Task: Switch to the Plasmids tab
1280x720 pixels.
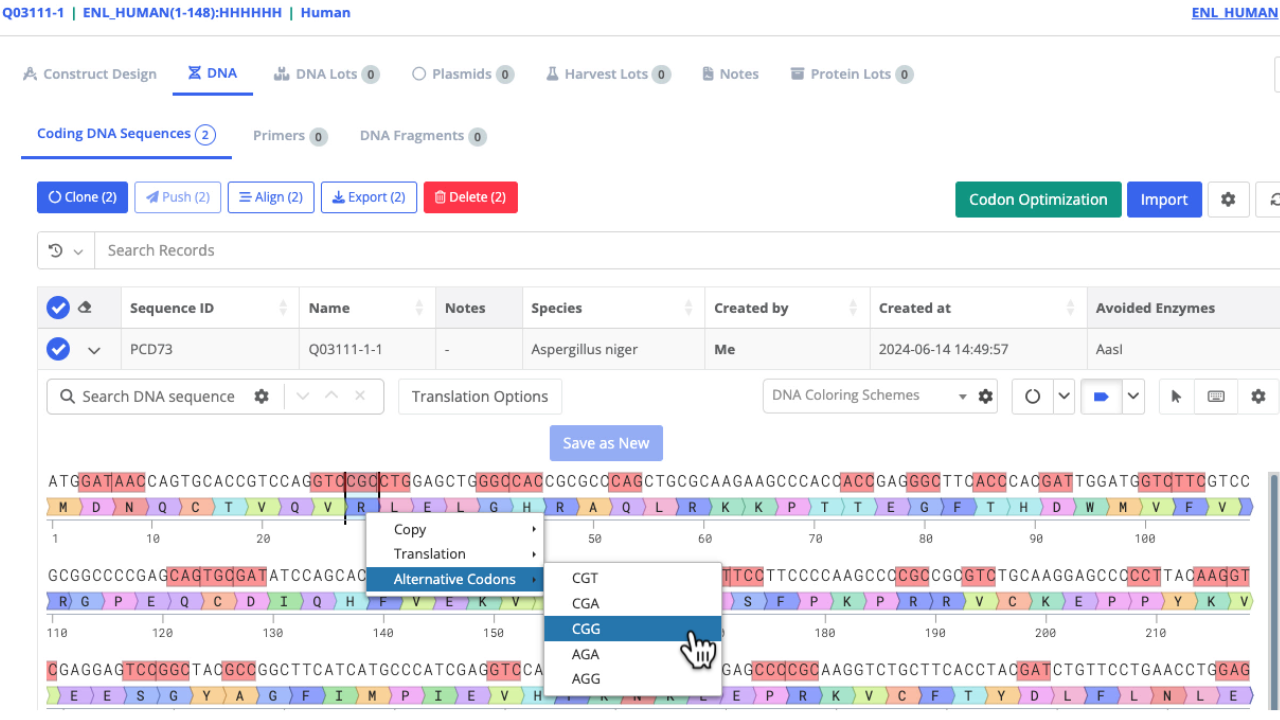Action: point(462,73)
